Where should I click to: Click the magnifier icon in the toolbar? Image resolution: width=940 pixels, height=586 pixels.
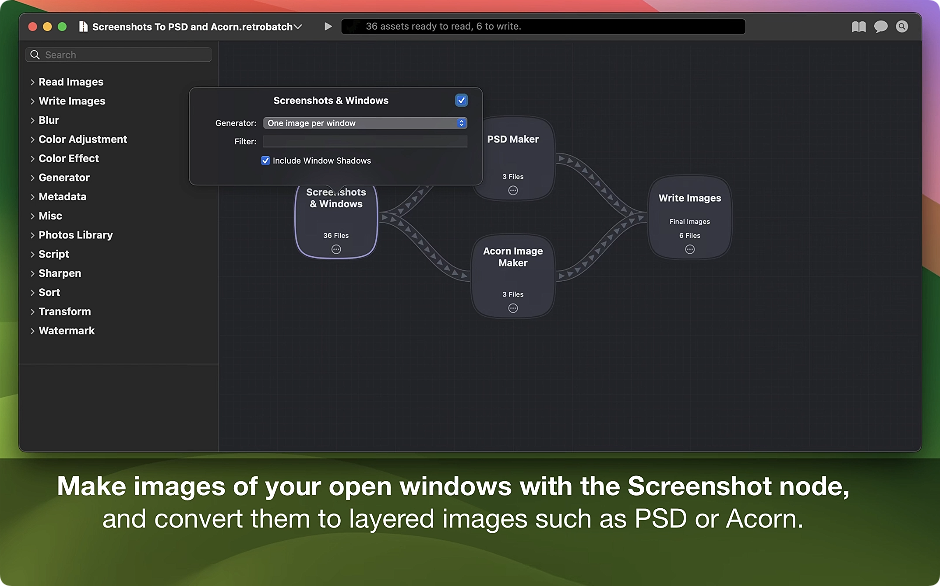point(902,27)
